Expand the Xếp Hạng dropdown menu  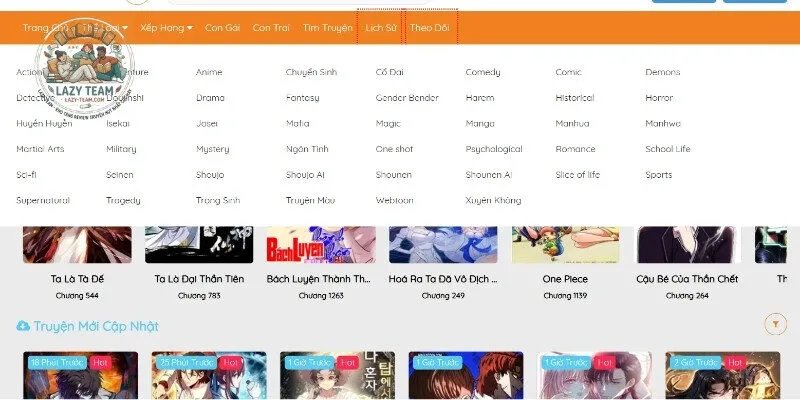click(x=166, y=28)
